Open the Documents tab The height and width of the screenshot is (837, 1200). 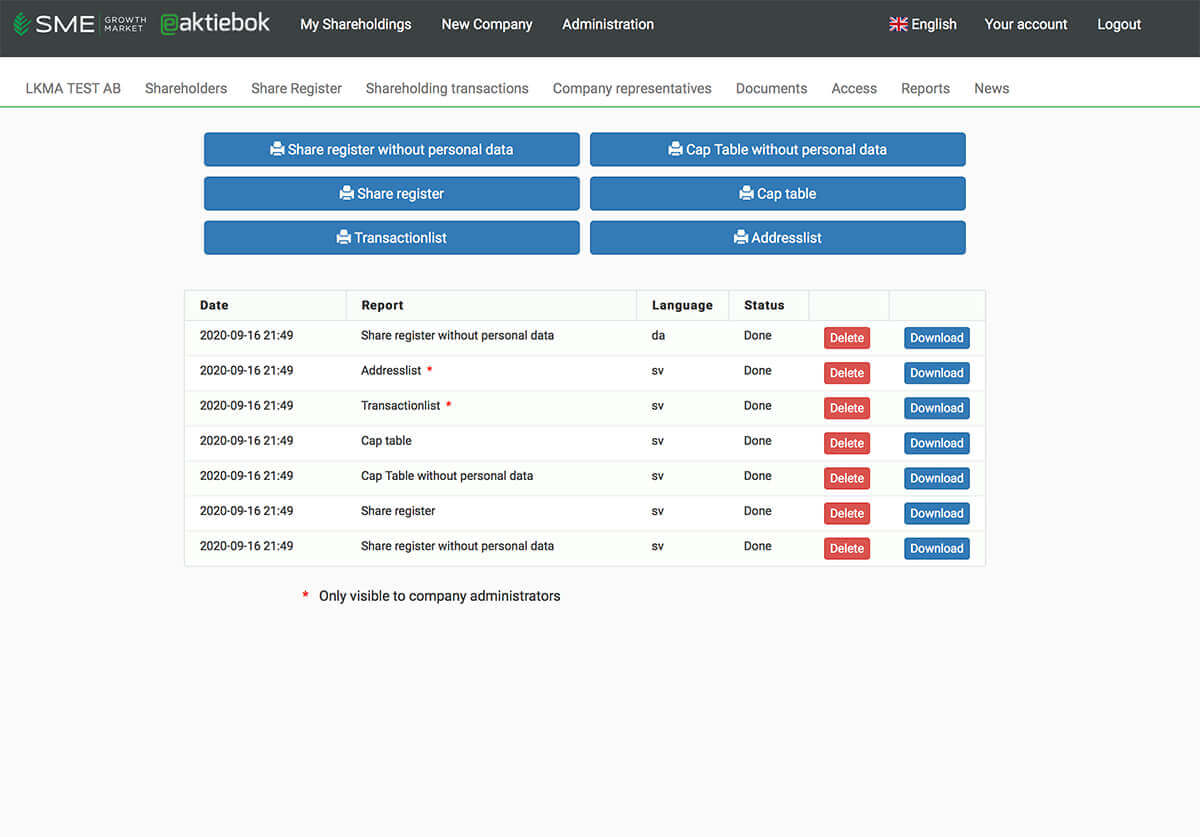click(x=771, y=88)
